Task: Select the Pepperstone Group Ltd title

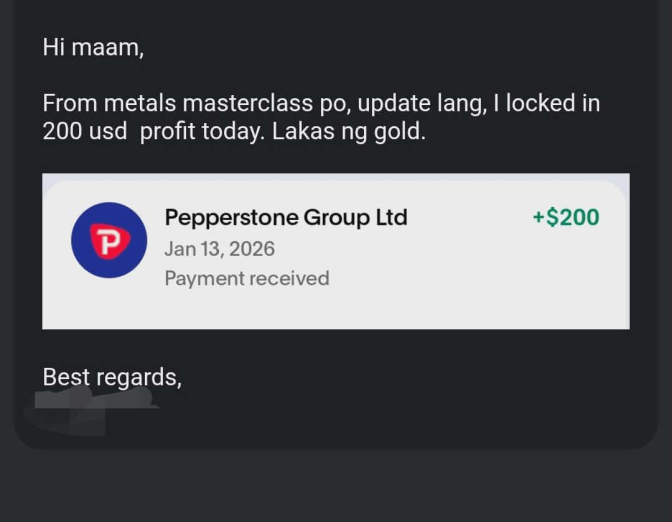Action: [x=285, y=217]
